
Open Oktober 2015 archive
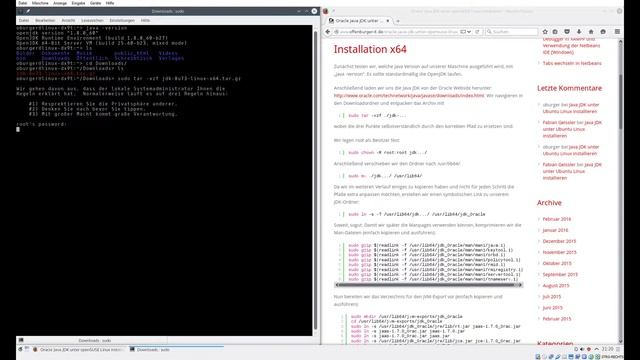point(557,263)
